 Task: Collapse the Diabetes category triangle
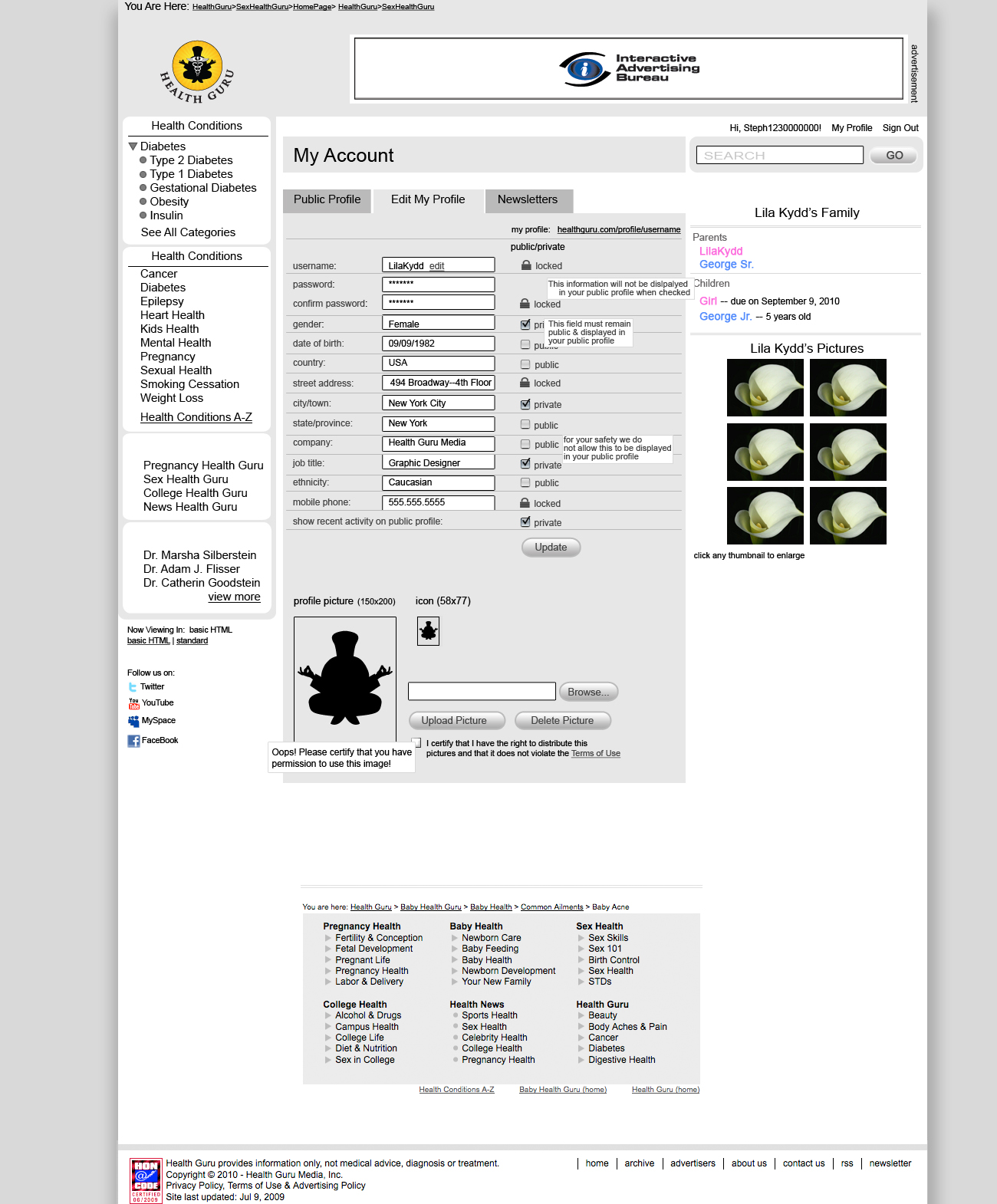pyautogui.click(x=133, y=146)
